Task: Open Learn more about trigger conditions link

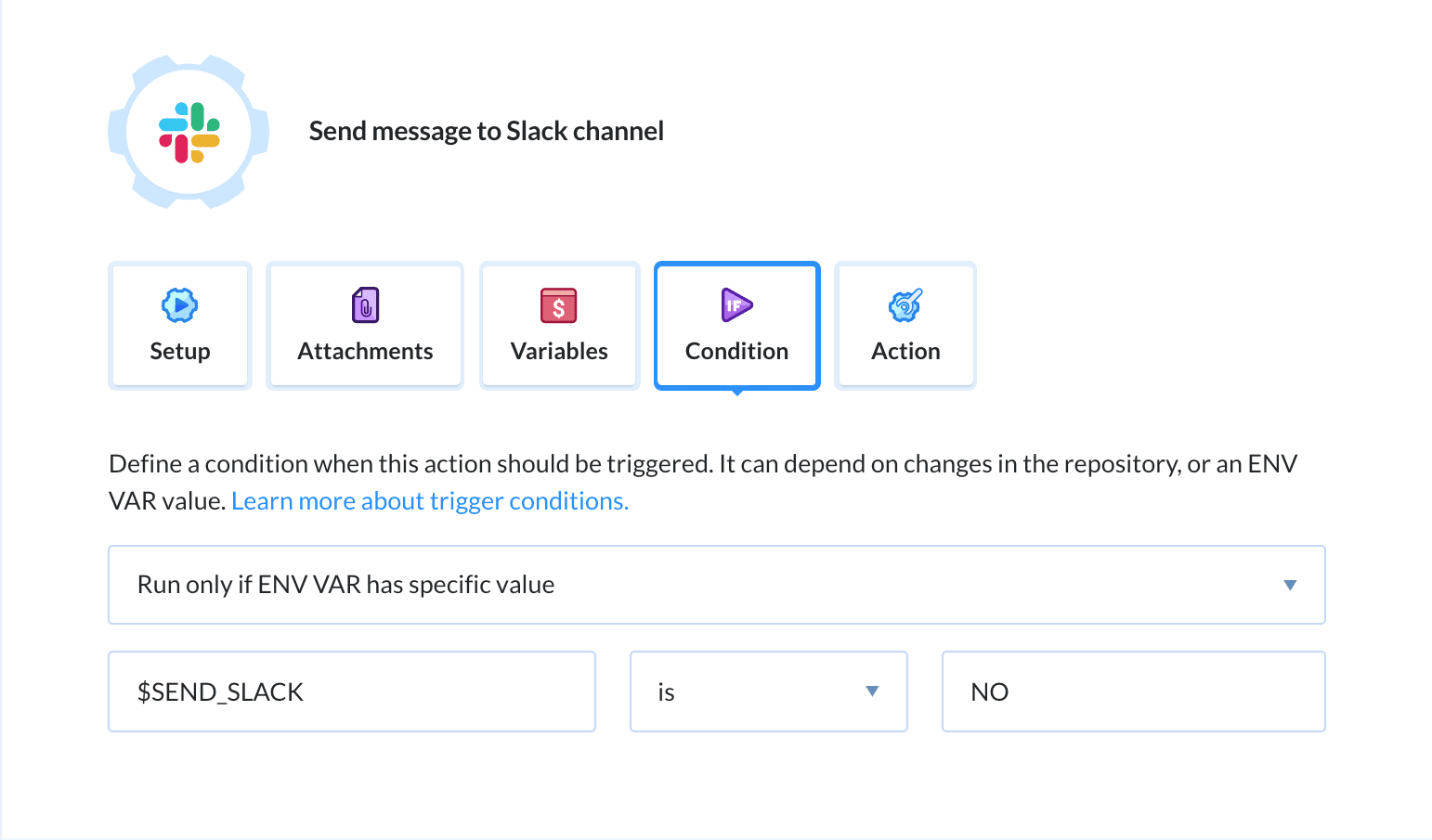Action: pyautogui.click(x=430, y=501)
